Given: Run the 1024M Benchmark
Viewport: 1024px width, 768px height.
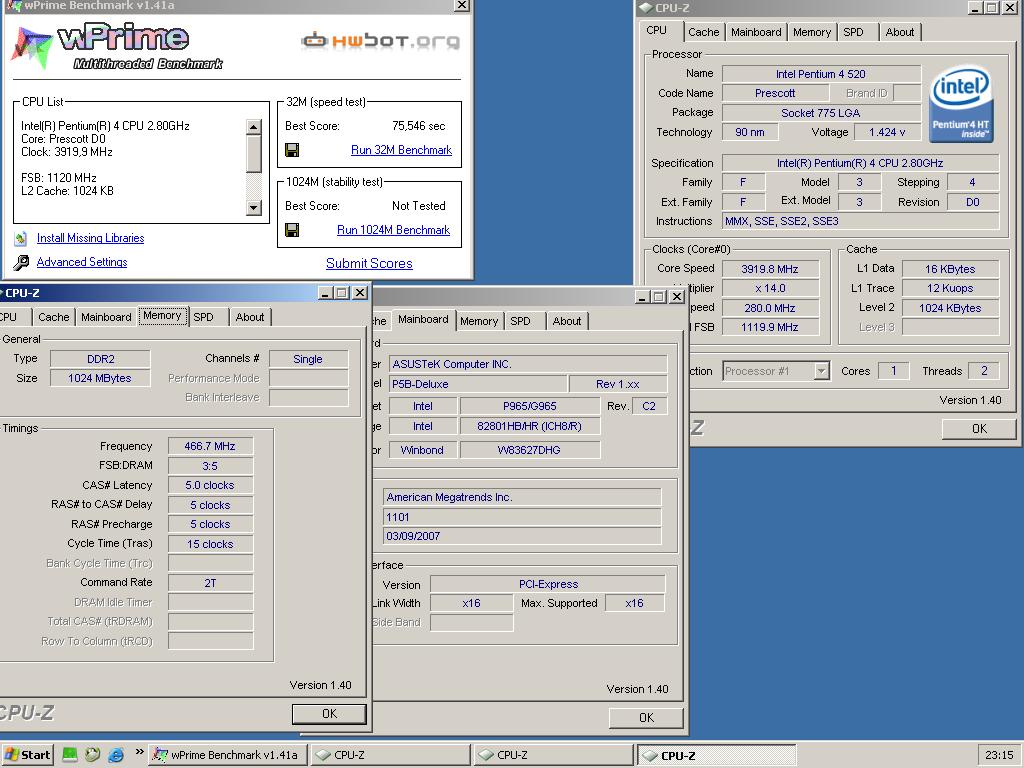Looking at the screenshot, I should coord(393,230).
